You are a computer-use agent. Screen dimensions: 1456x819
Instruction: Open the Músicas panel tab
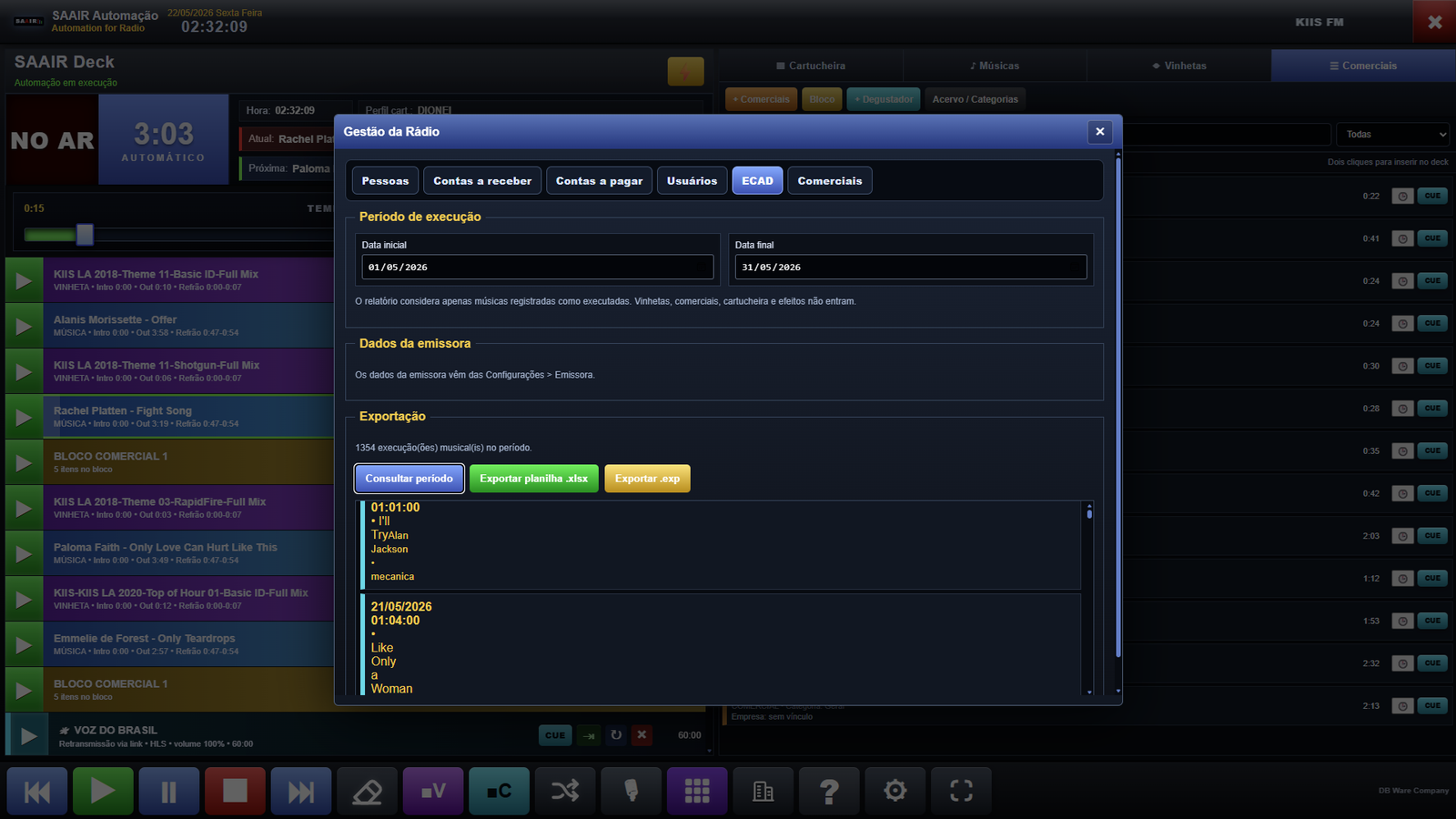[995, 66]
